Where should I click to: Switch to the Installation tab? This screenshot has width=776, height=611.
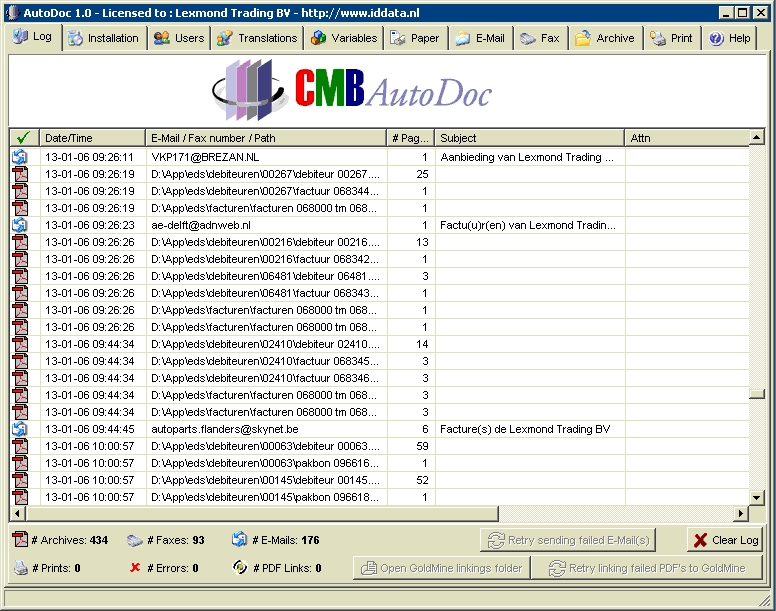click(104, 39)
